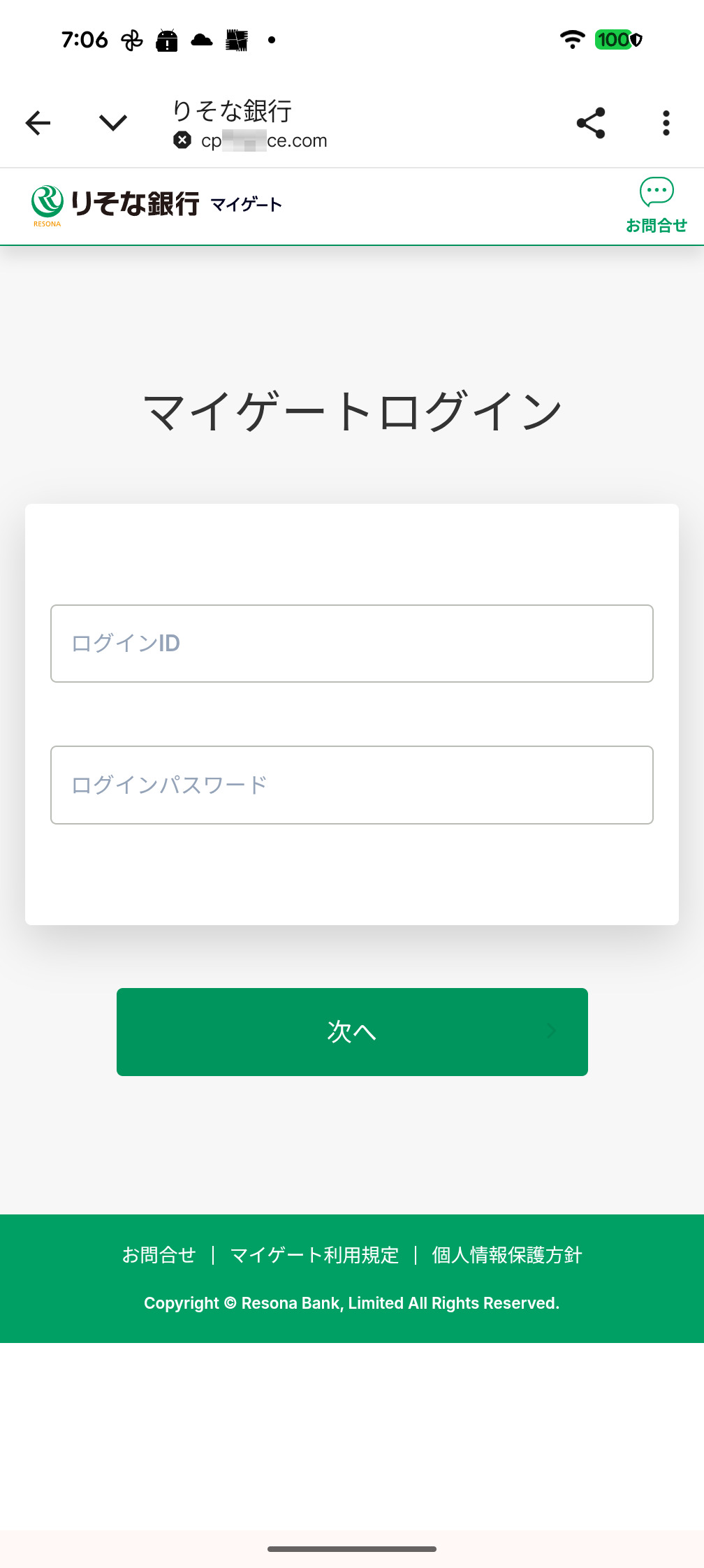
Task: Tap the Android debug notification icon
Action: 167,41
